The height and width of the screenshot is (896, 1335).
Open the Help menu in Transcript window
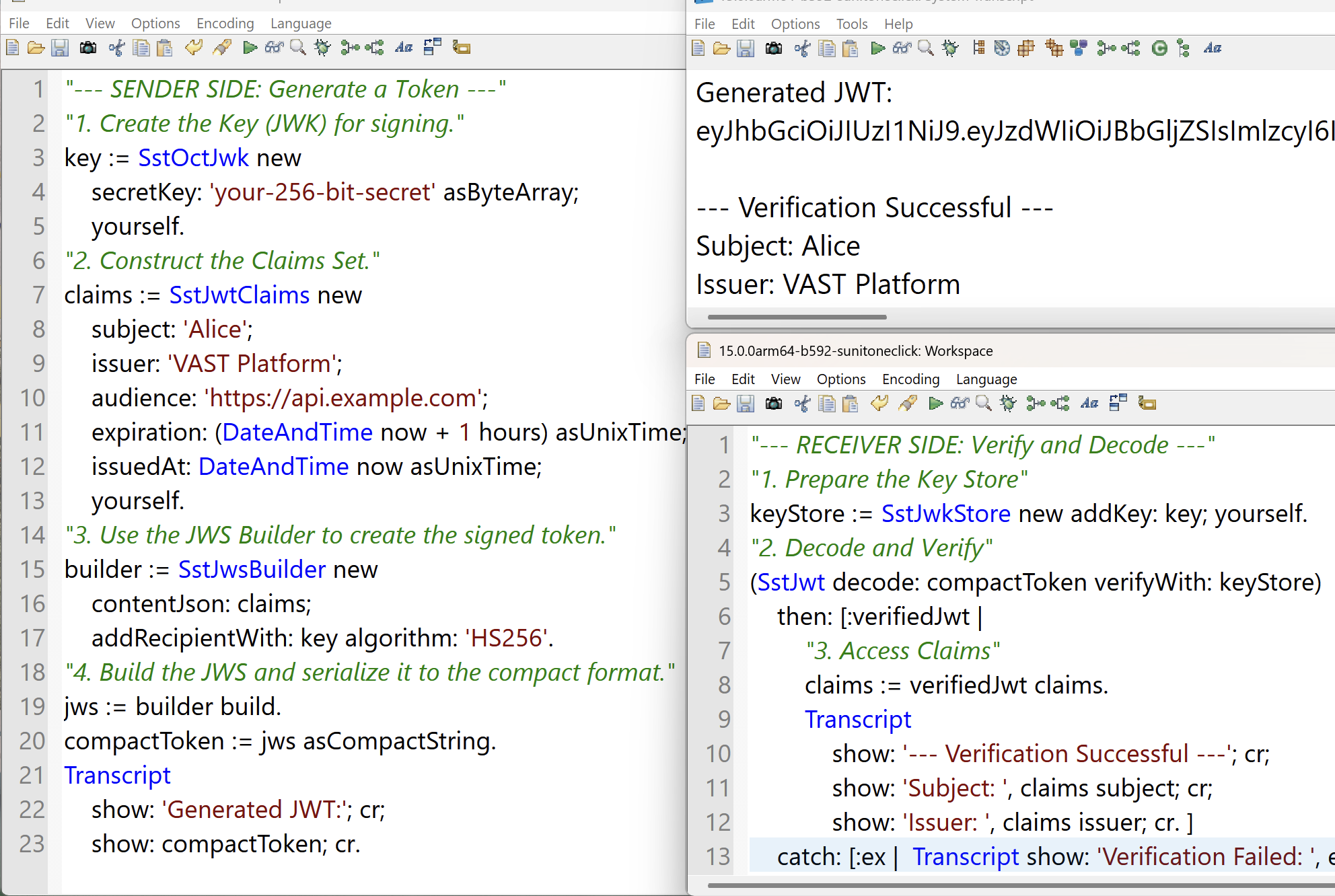[x=898, y=24]
